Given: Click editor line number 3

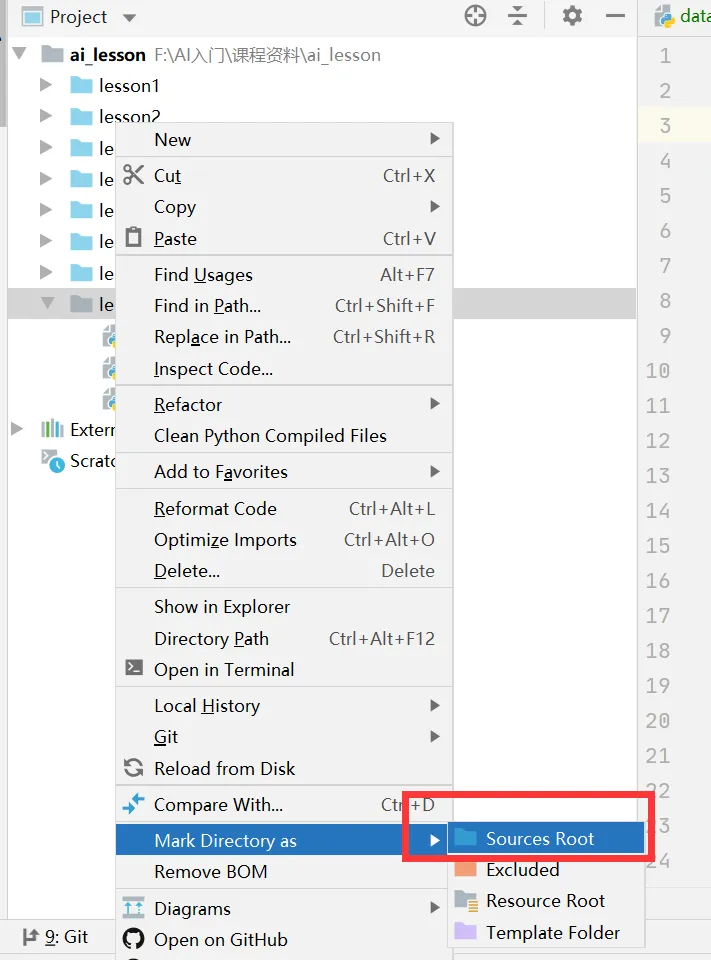Looking at the screenshot, I should pyautogui.click(x=665, y=126).
